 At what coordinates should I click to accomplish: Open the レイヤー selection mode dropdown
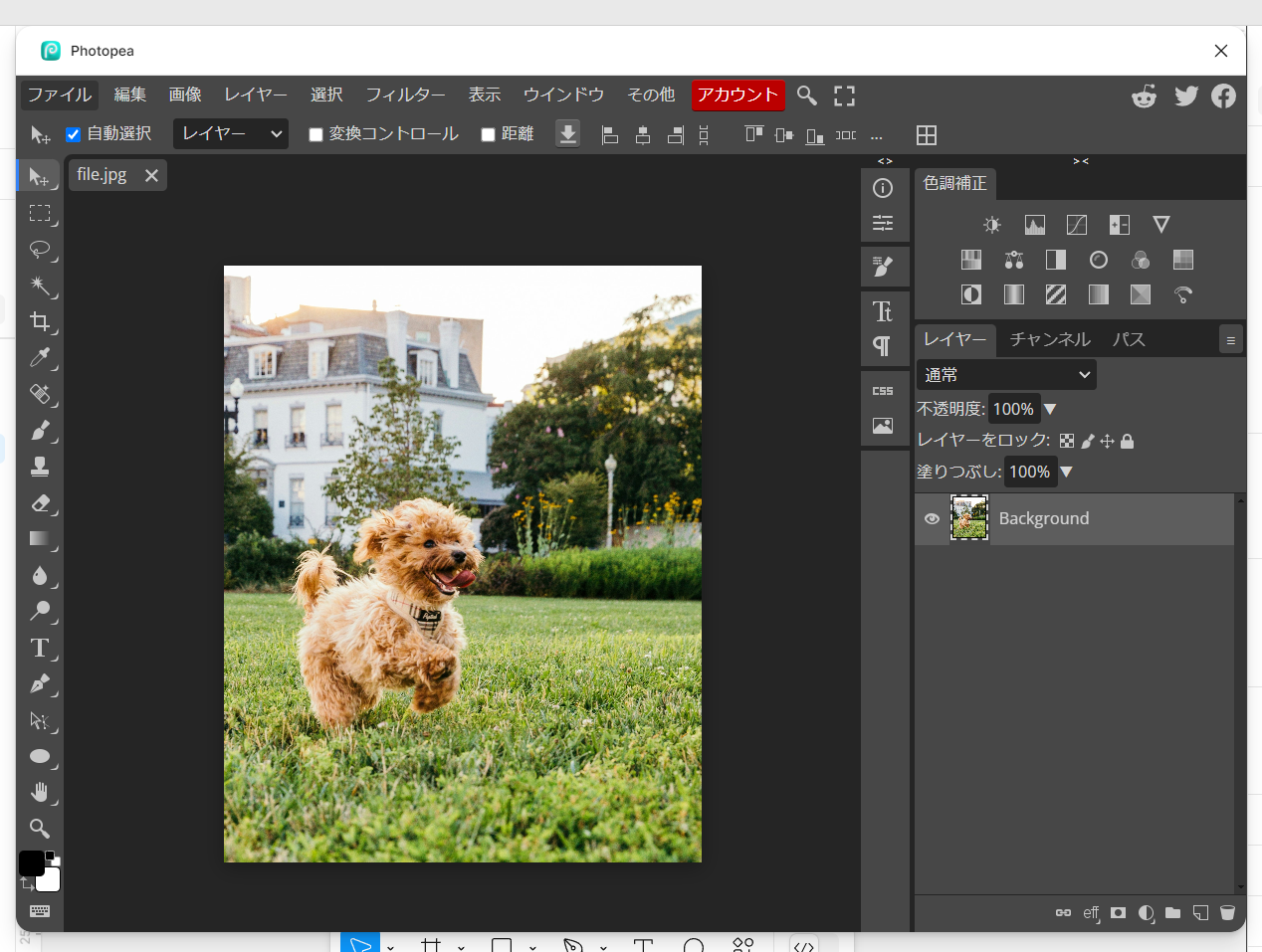pyautogui.click(x=230, y=133)
